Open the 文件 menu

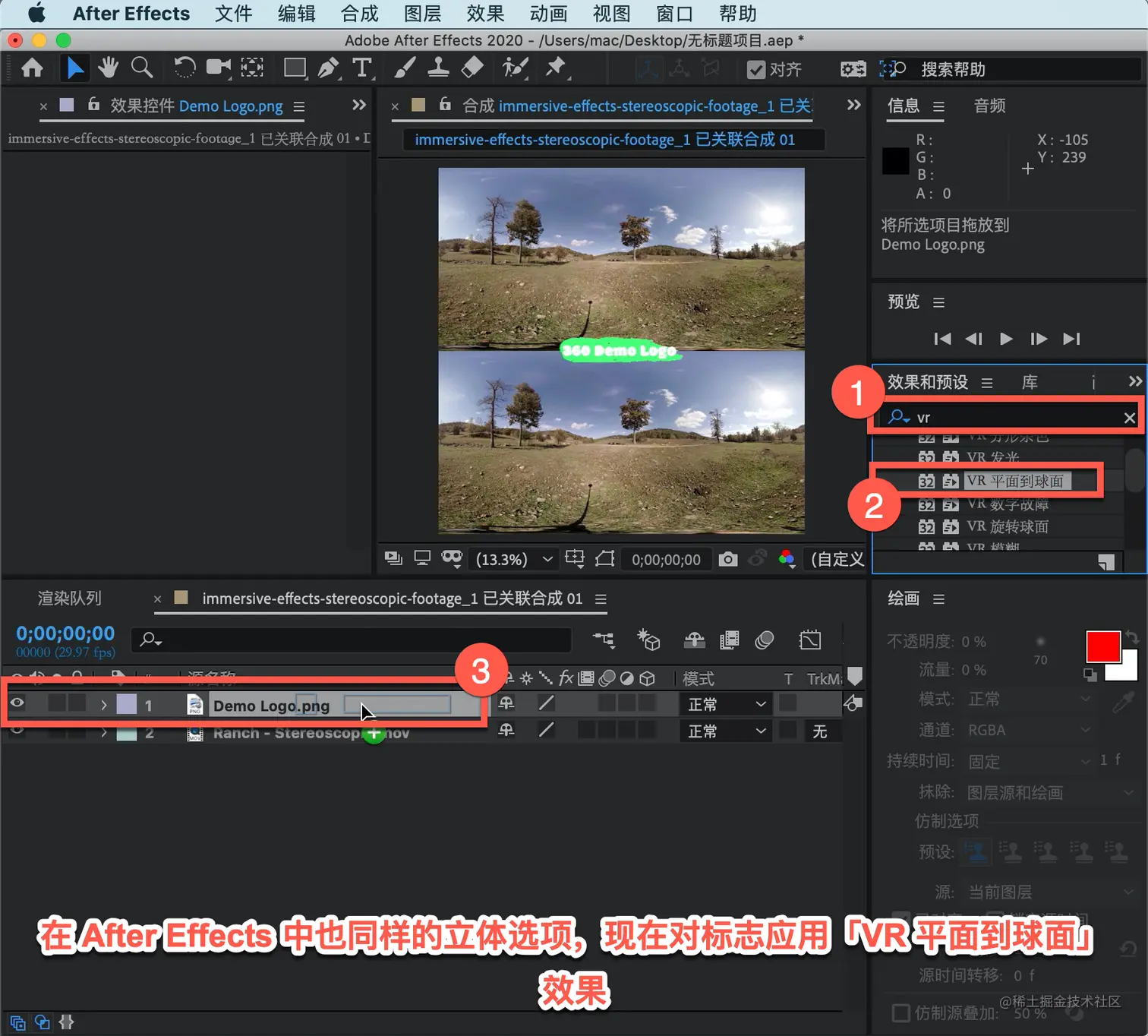pyautogui.click(x=233, y=14)
